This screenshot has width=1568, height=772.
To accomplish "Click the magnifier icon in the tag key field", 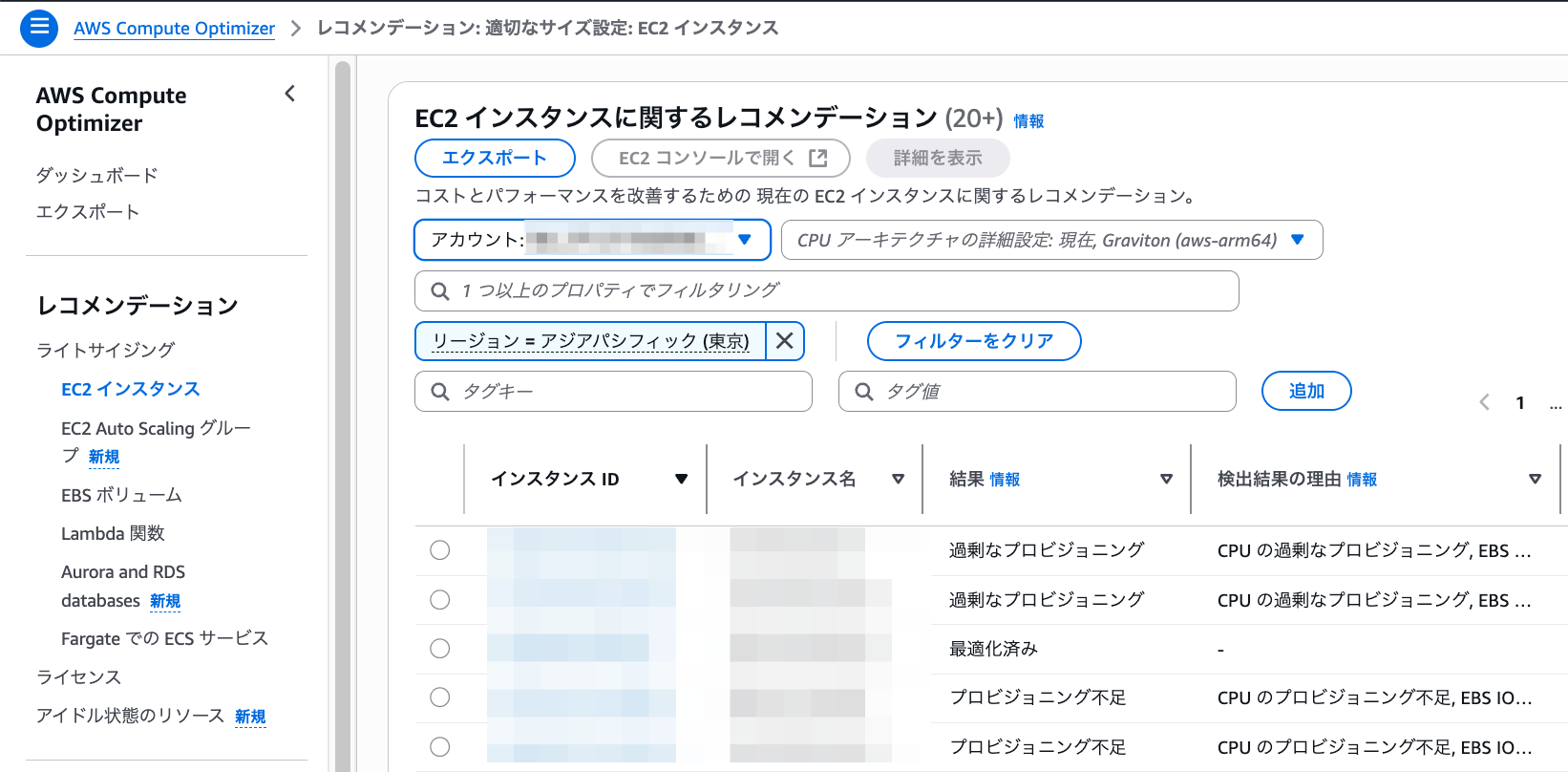I will click(440, 392).
